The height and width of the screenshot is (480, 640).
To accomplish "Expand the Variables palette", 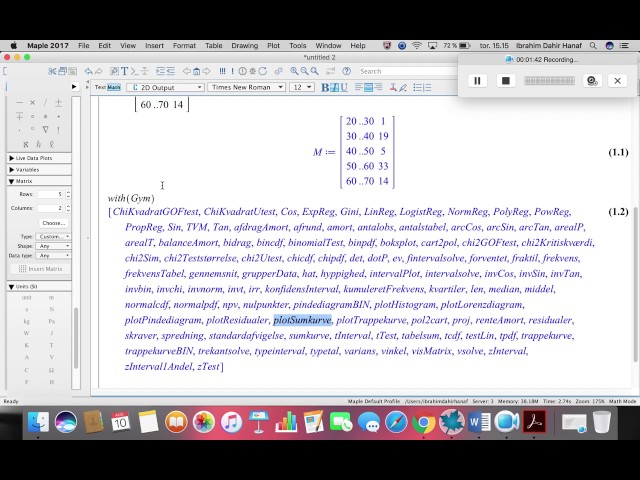I will pos(39,169).
